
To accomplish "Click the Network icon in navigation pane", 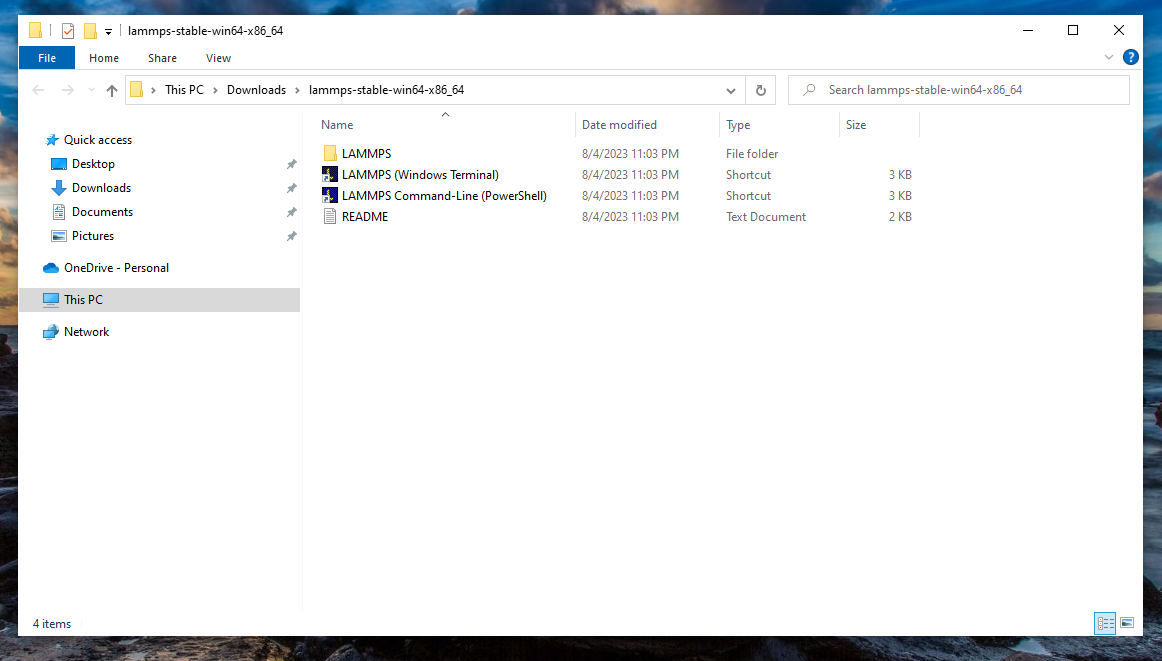I will (51, 332).
